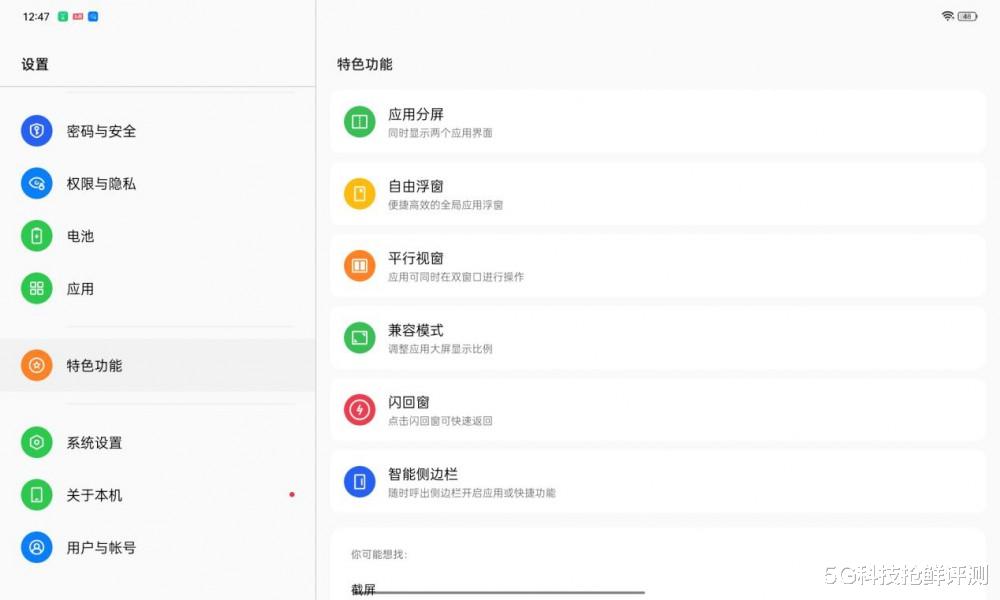This screenshot has height=600, width=1000.
Task: Open 权限与隐私 from the sidebar
Action: [x=36, y=184]
